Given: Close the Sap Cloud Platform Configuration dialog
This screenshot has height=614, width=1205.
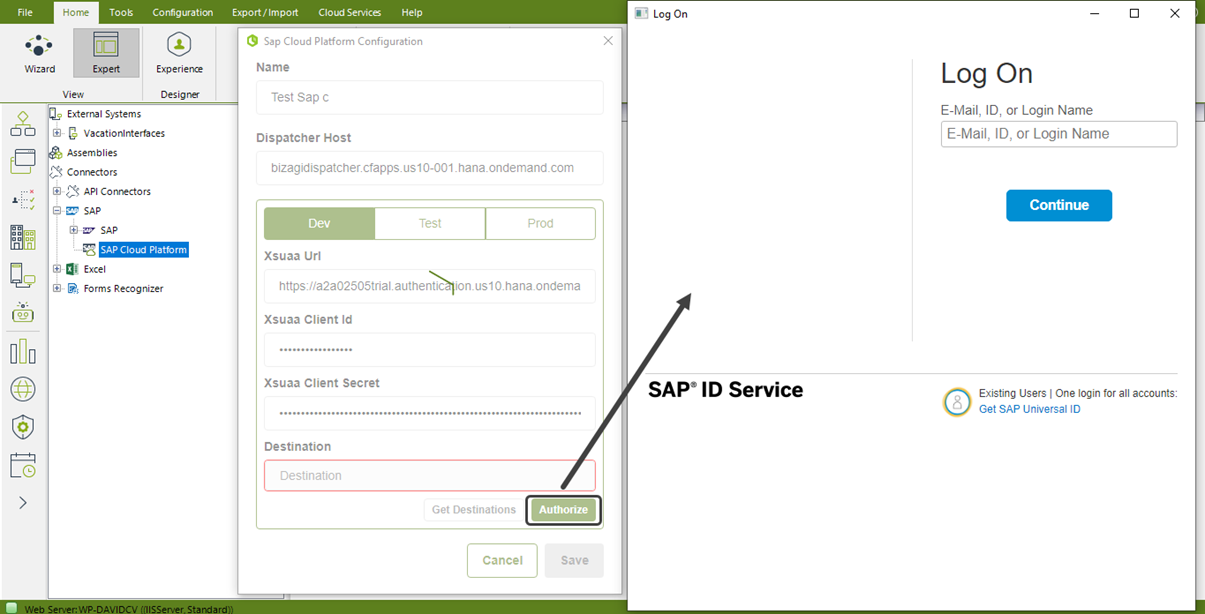Looking at the screenshot, I should 608,41.
